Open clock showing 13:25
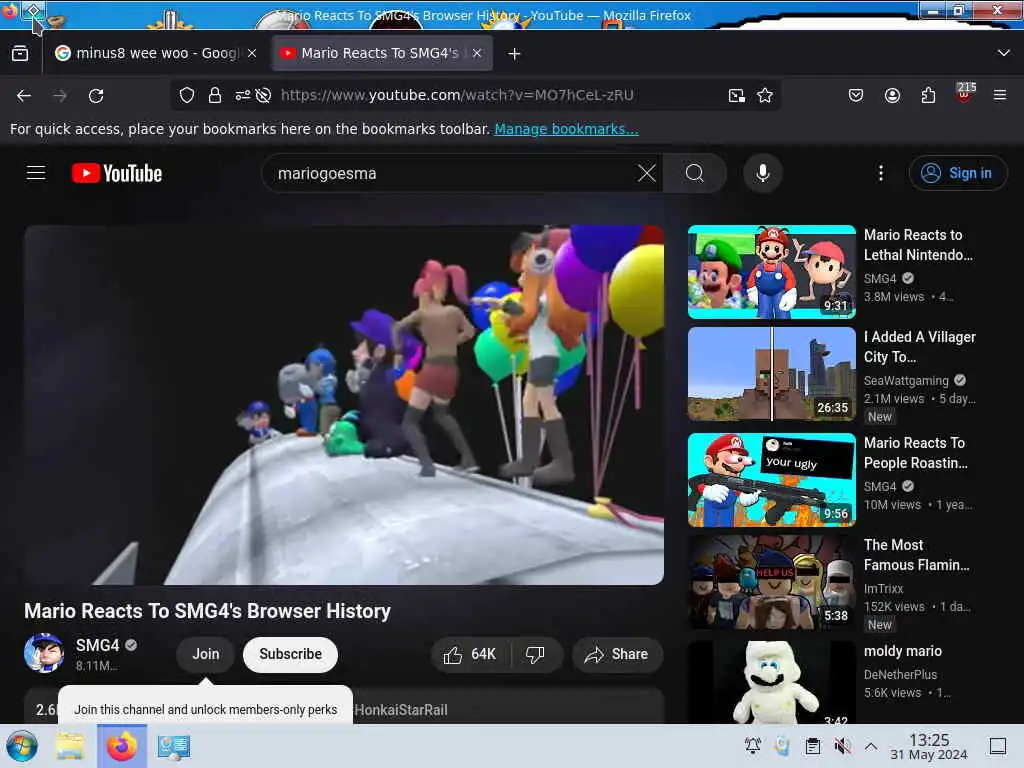The width and height of the screenshot is (1024, 768). tap(929, 746)
